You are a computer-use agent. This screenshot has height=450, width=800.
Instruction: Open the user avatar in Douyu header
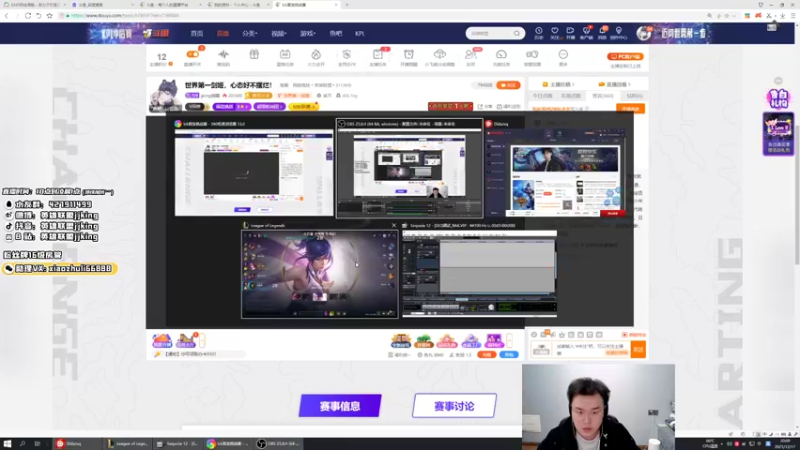(644, 33)
